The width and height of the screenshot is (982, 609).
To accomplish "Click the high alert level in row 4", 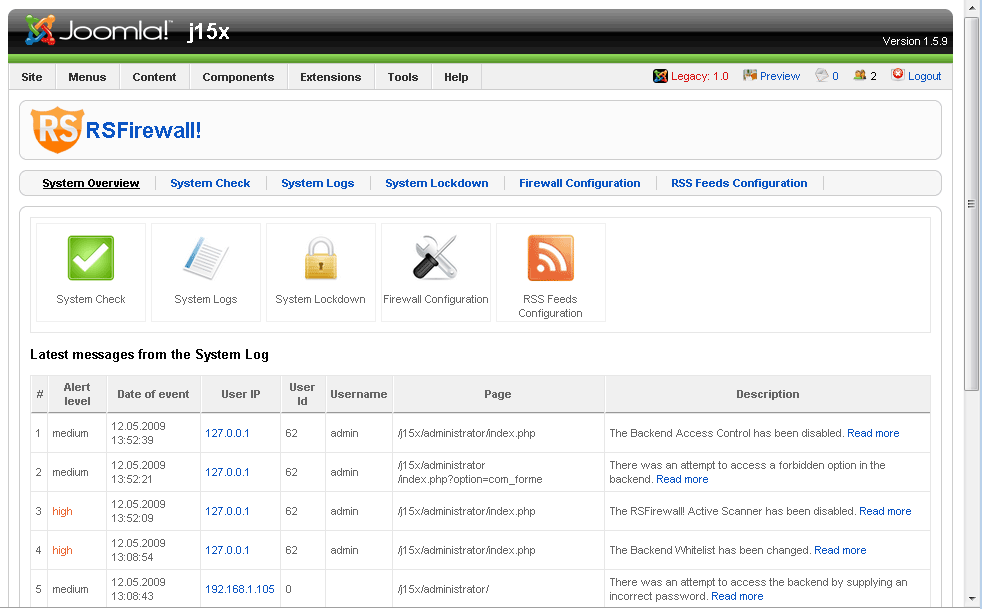I will 62,549.
